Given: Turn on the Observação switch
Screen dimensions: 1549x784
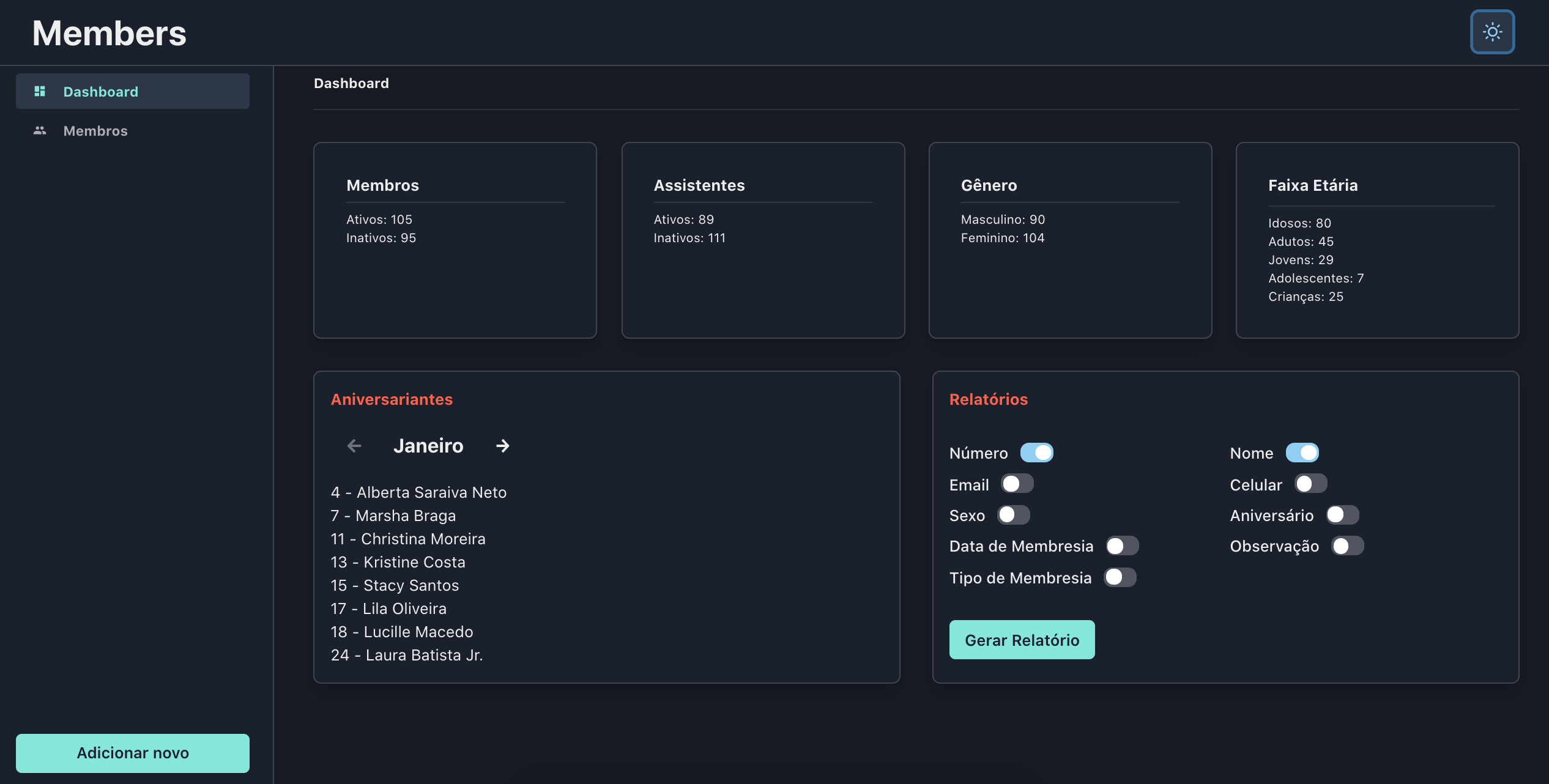Looking at the screenshot, I should pyautogui.click(x=1347, y=545).
